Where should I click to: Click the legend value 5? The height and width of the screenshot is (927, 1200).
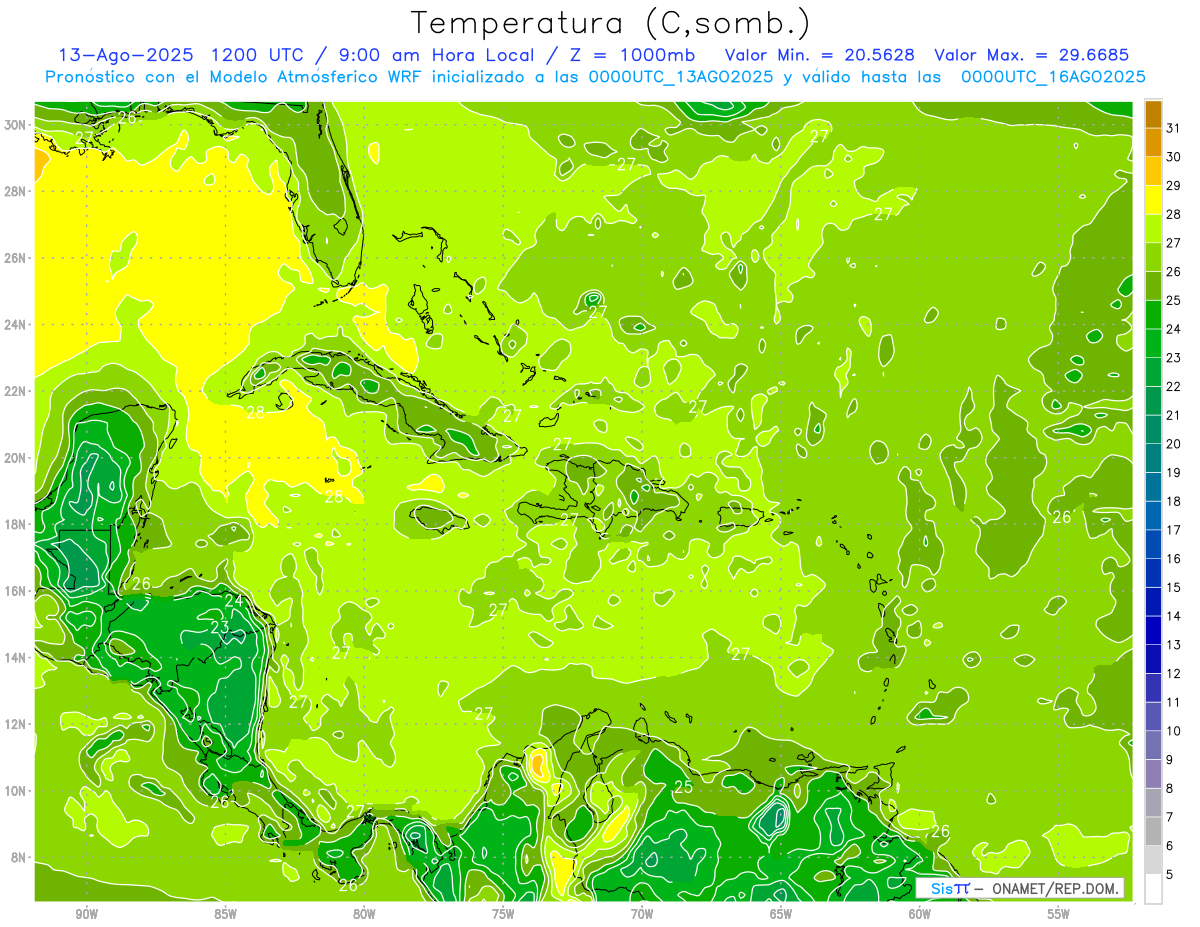(x=1170, y=876)
